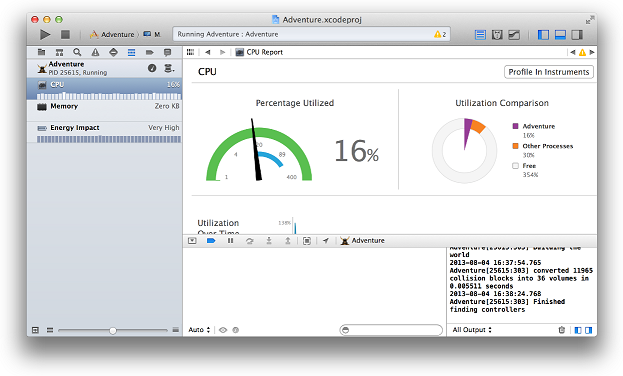Click the variables filter search field

click(x=391, y=330)
